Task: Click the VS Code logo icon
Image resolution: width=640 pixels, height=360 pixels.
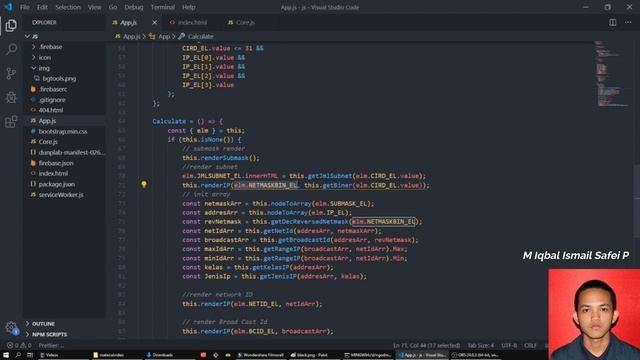Action: [8, 7]
